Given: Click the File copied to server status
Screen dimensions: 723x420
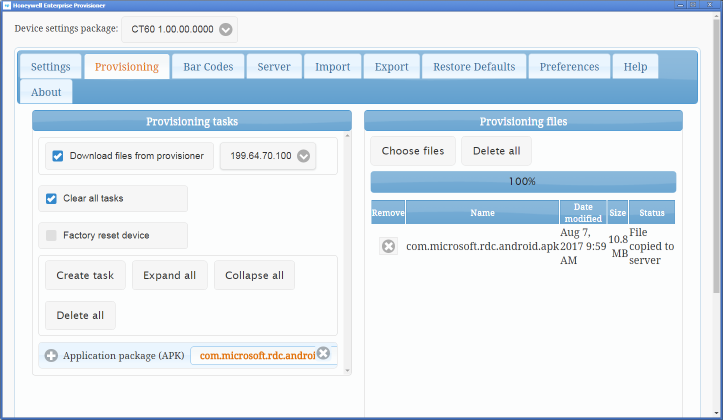Looking at the screenshot, I should tap(652, 246).
